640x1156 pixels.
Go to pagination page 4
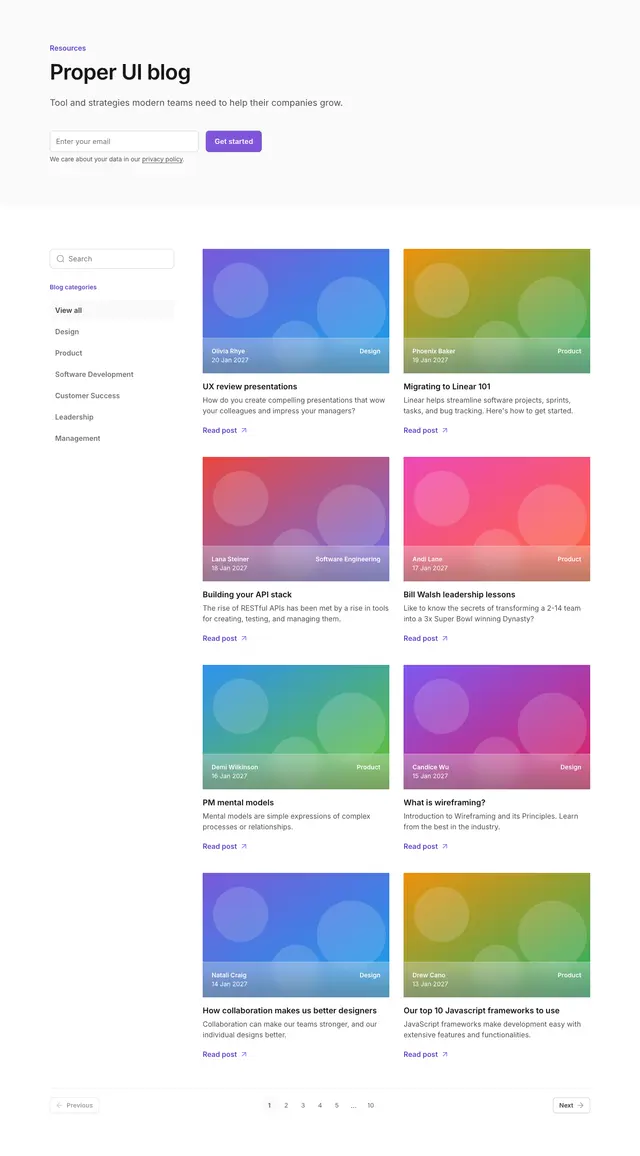[320, 1105]
